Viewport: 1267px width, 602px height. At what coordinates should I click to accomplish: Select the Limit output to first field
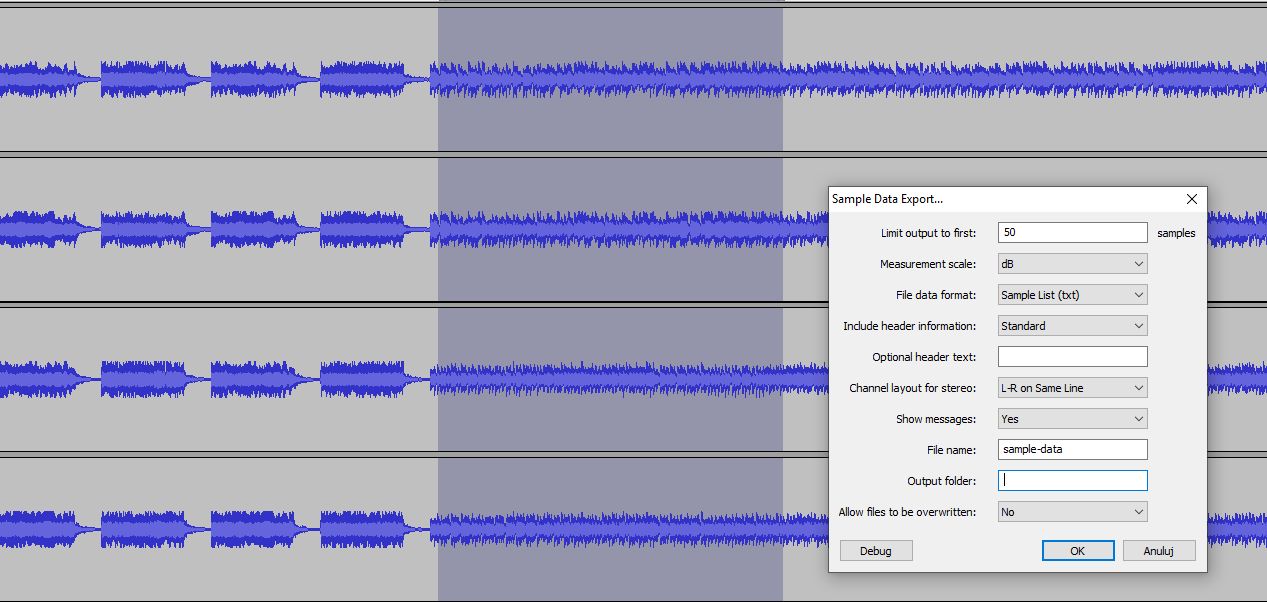point(1071,232)
